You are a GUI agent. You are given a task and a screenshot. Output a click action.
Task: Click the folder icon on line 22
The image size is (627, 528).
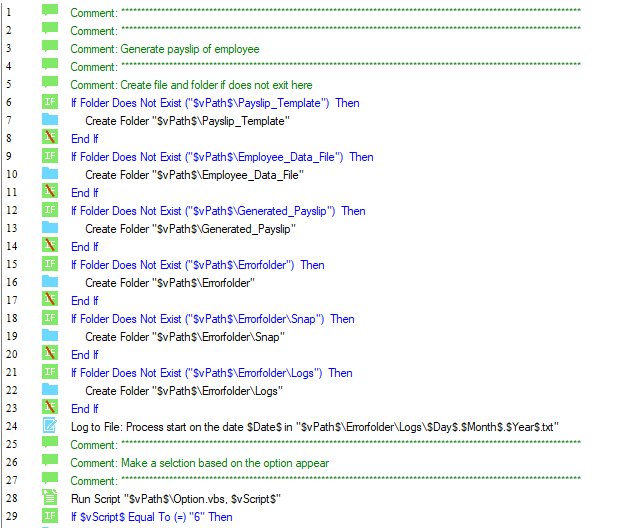point(50,390)
